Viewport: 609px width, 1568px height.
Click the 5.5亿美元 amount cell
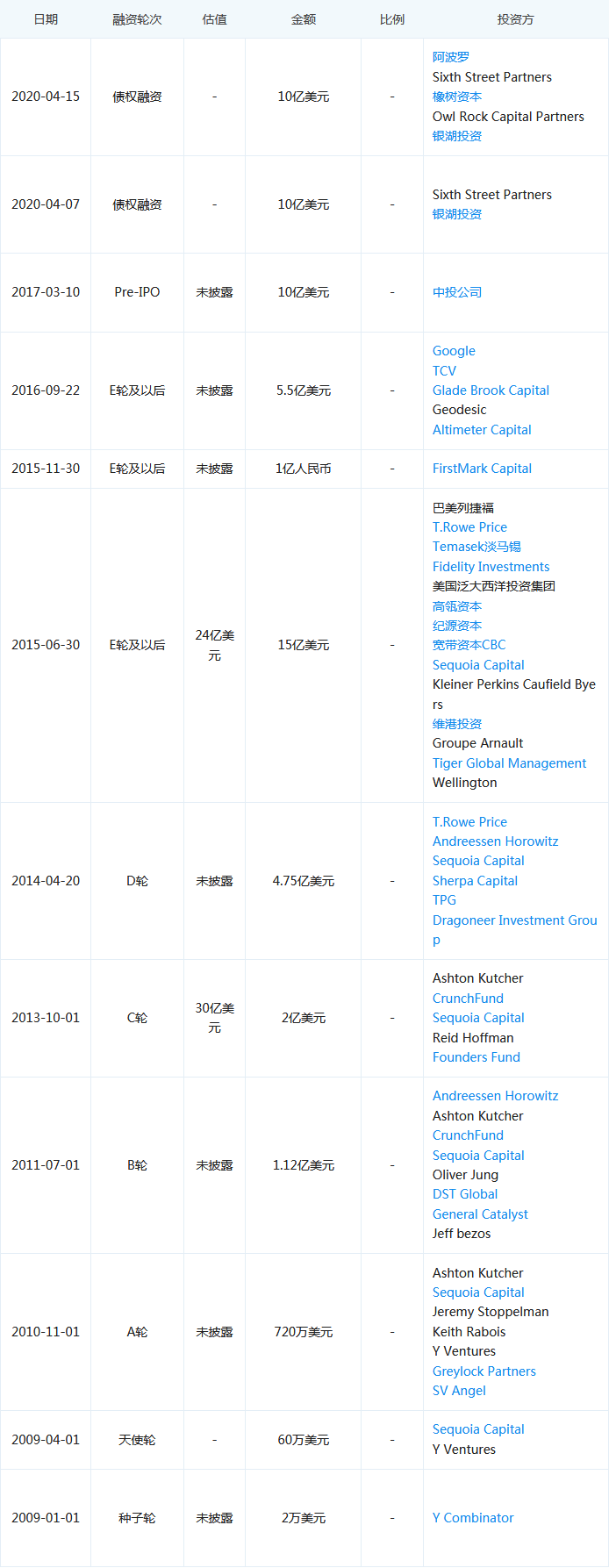click(x=304, y=390)
